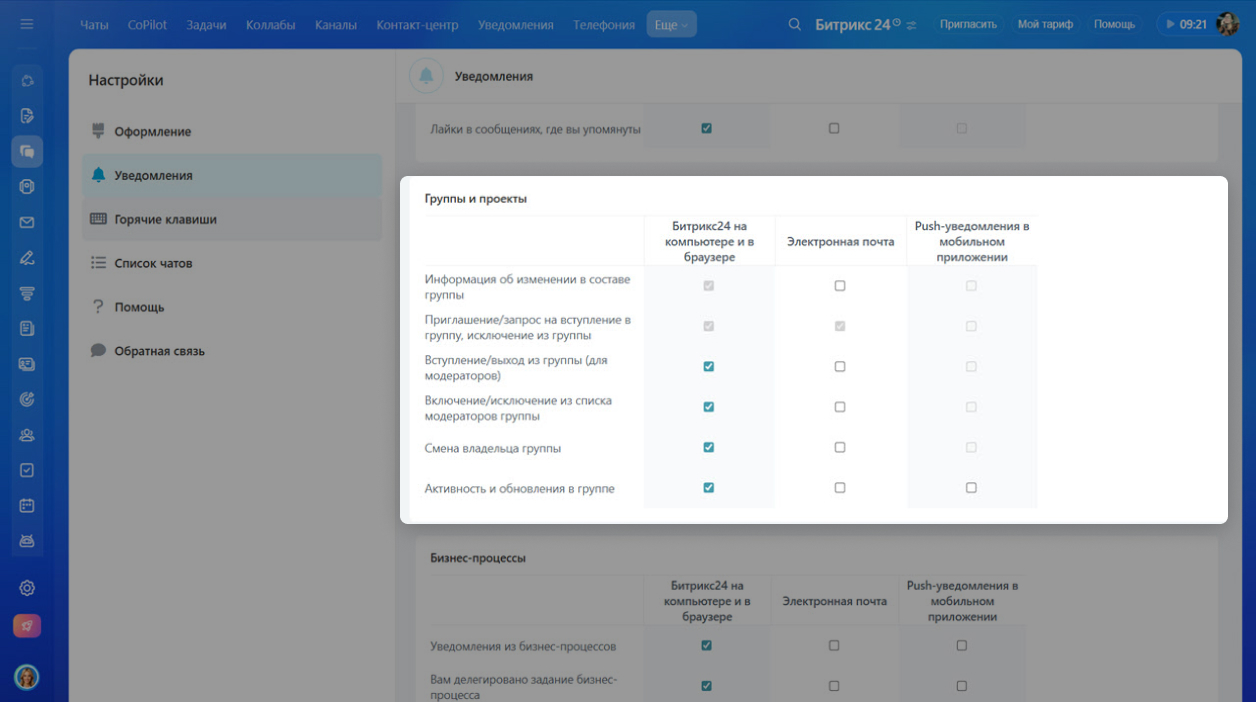Open the mail envelope icon in left sidebar

tap(27, 222)
